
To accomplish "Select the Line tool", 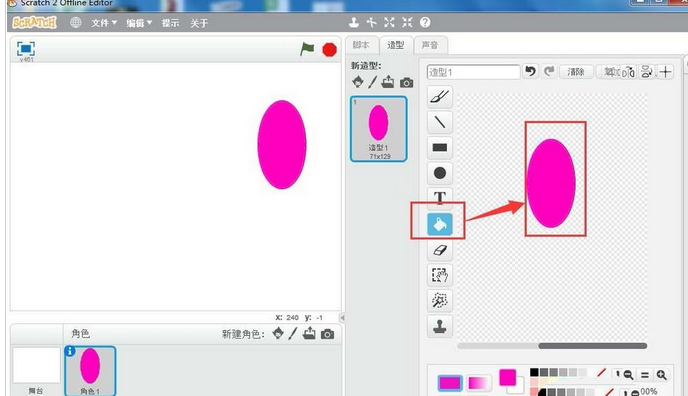I will [x=440, y=122].
